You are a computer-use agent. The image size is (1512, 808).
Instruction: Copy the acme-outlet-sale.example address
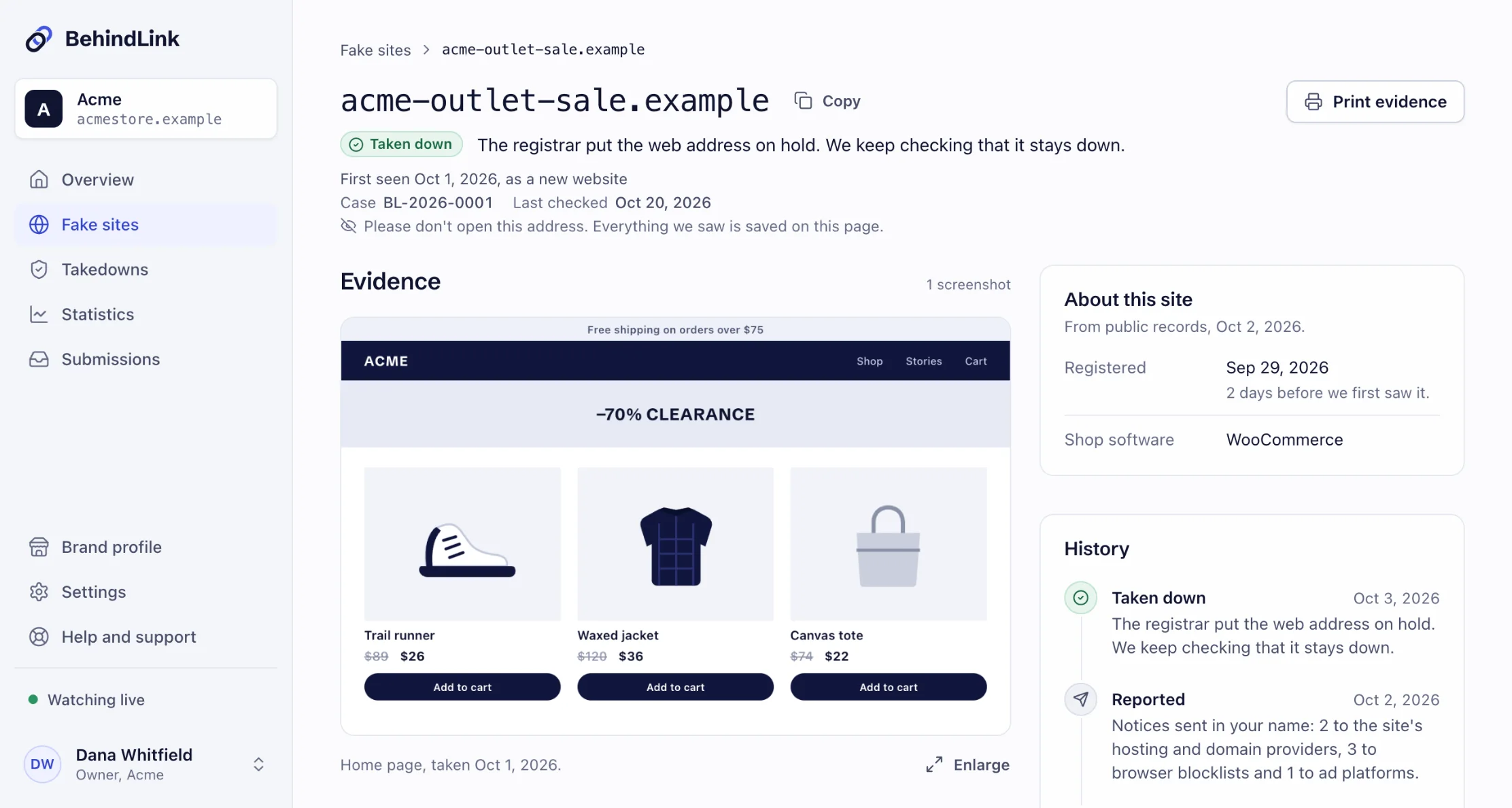point(827,101)
